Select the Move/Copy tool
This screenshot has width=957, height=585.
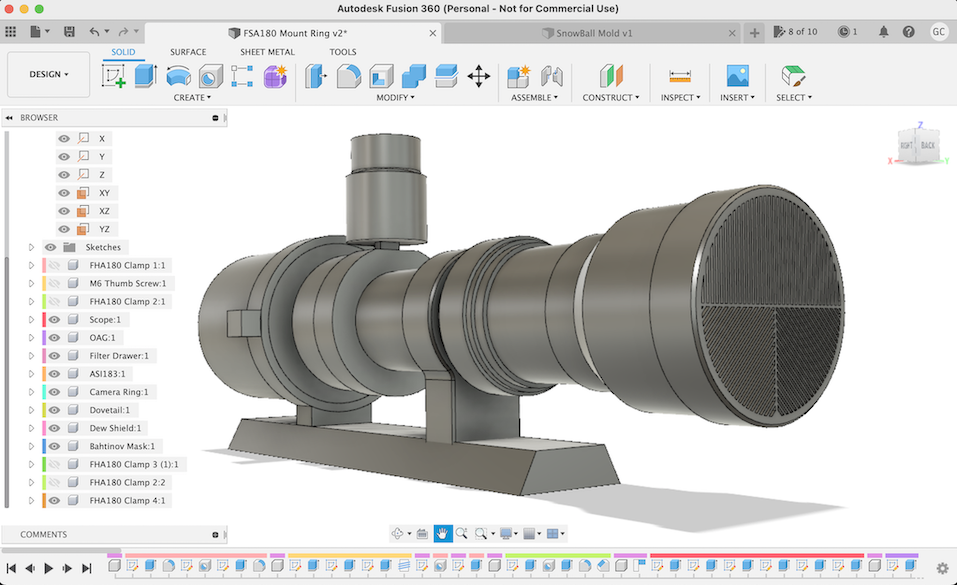pyautogui.click(x=478, y=76)
